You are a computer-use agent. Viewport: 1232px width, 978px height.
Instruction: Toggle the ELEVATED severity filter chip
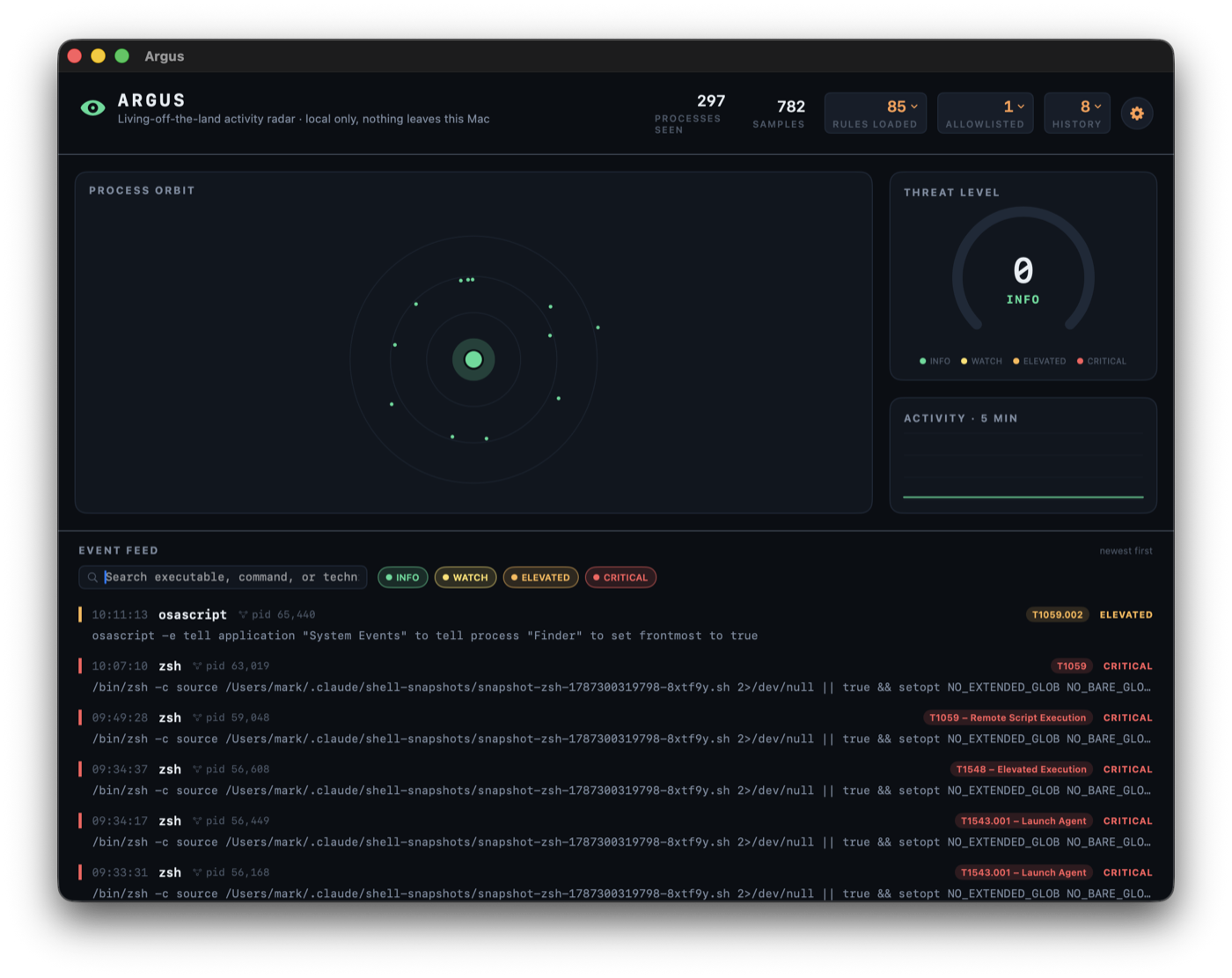pos(540,577)
